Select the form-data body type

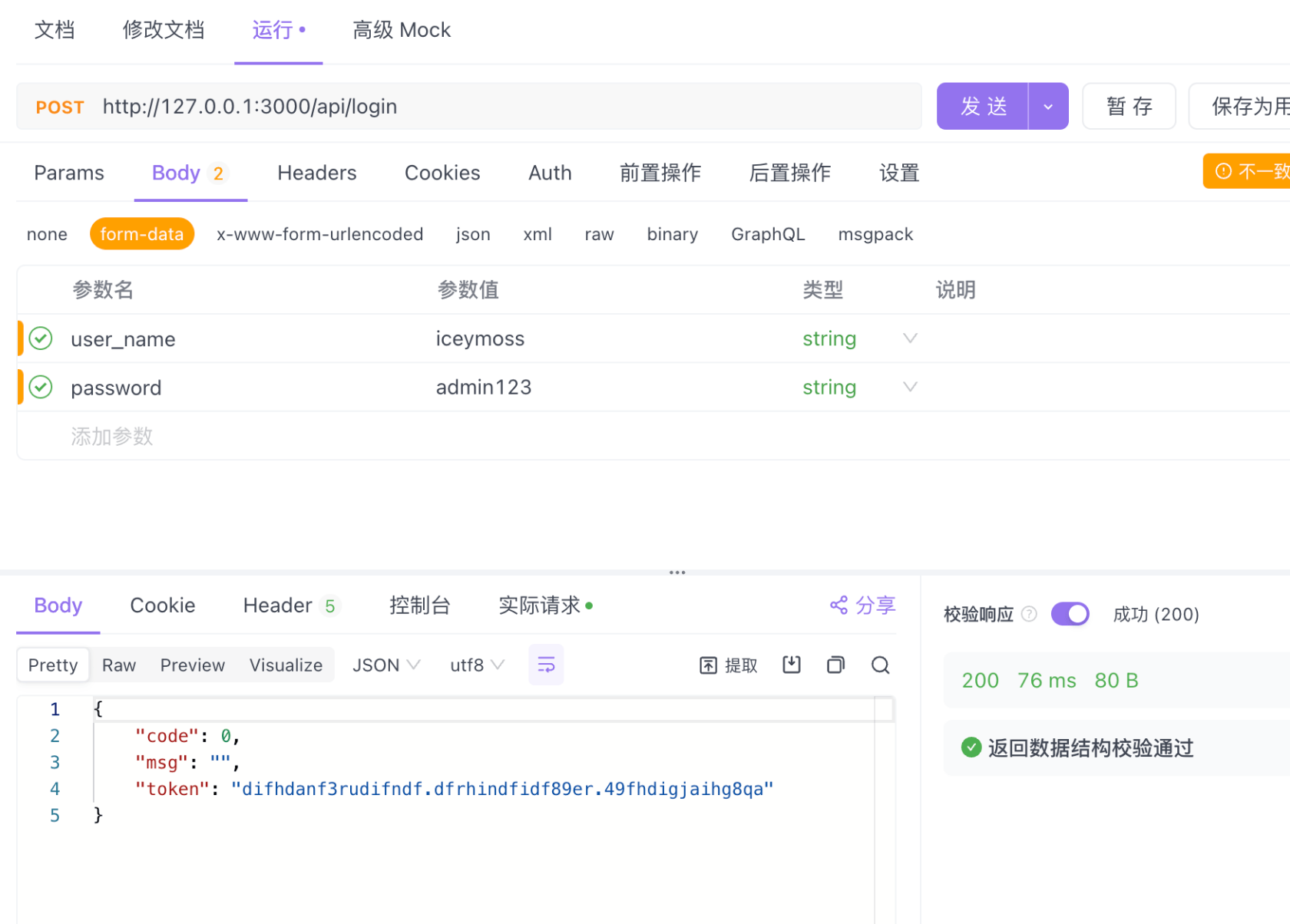point(142,234)
